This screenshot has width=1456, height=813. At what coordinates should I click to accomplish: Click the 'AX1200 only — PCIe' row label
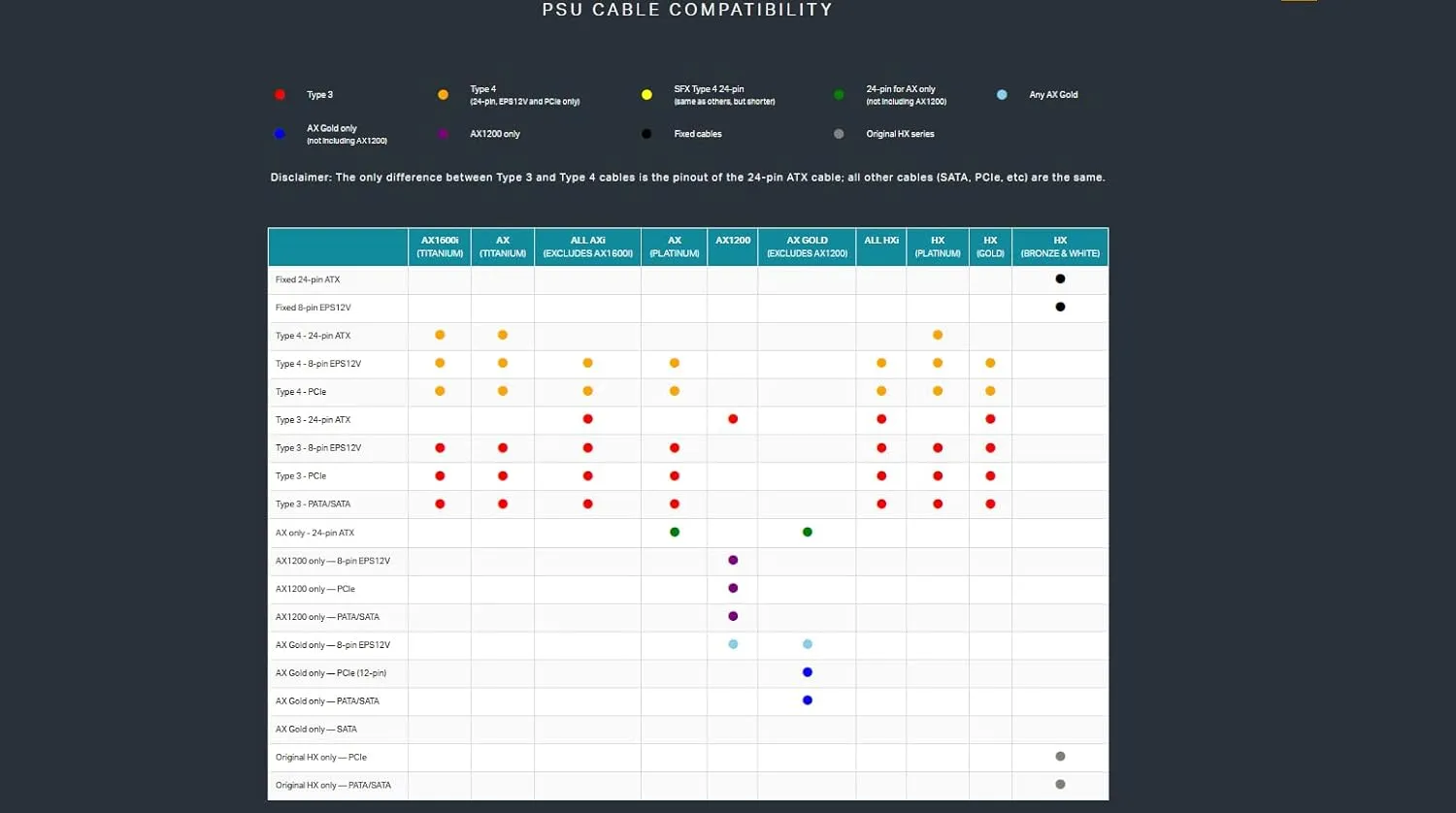(315, 589)
